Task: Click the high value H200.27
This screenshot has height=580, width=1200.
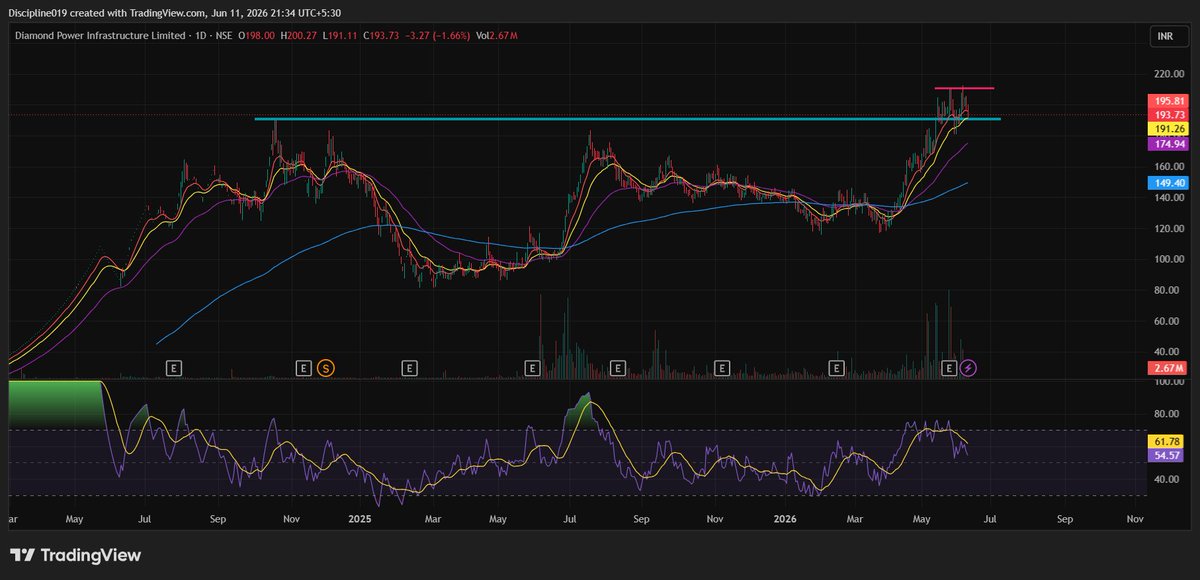Action: coord(300,36)
